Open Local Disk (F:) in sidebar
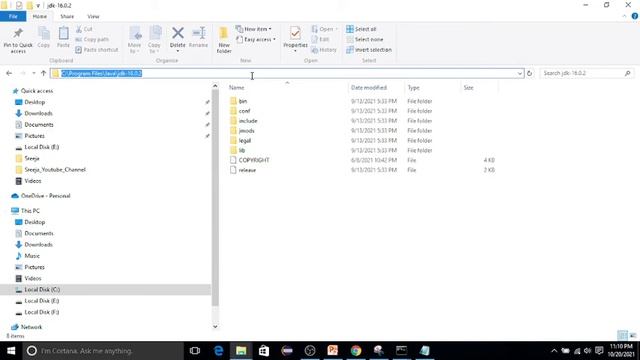This screenshot has width=640, height=360. (x=42, y=312)
